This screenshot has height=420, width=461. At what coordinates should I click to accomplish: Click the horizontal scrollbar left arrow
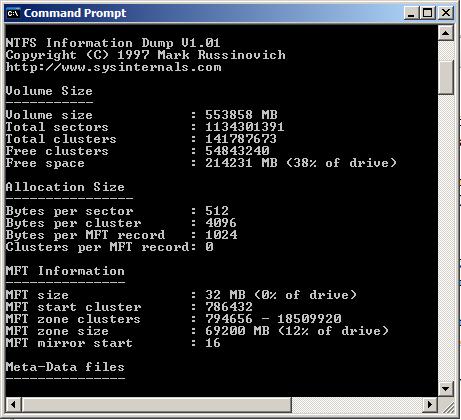13,405
